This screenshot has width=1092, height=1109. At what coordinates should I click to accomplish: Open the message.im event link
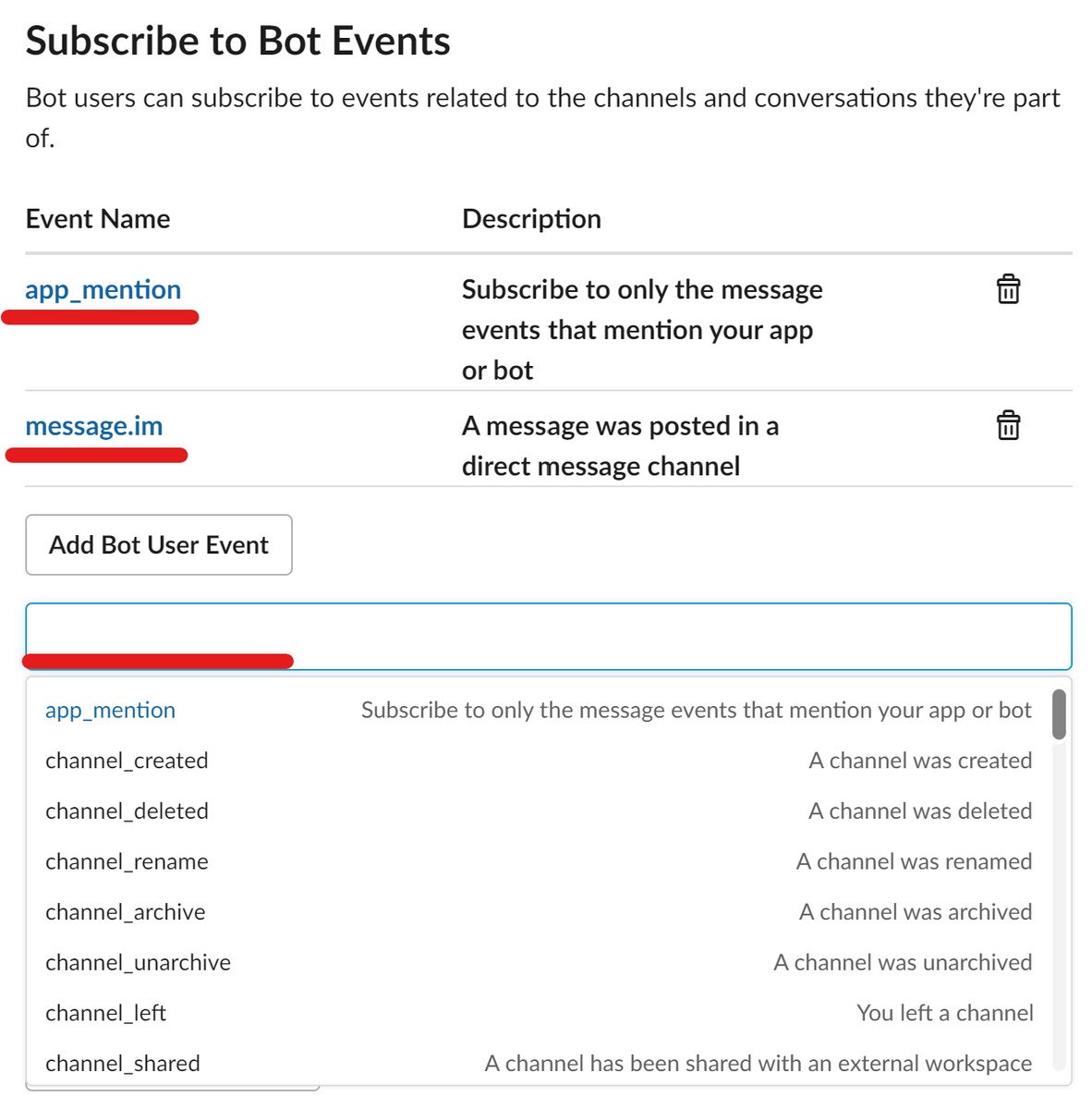[x=94, y=426]
